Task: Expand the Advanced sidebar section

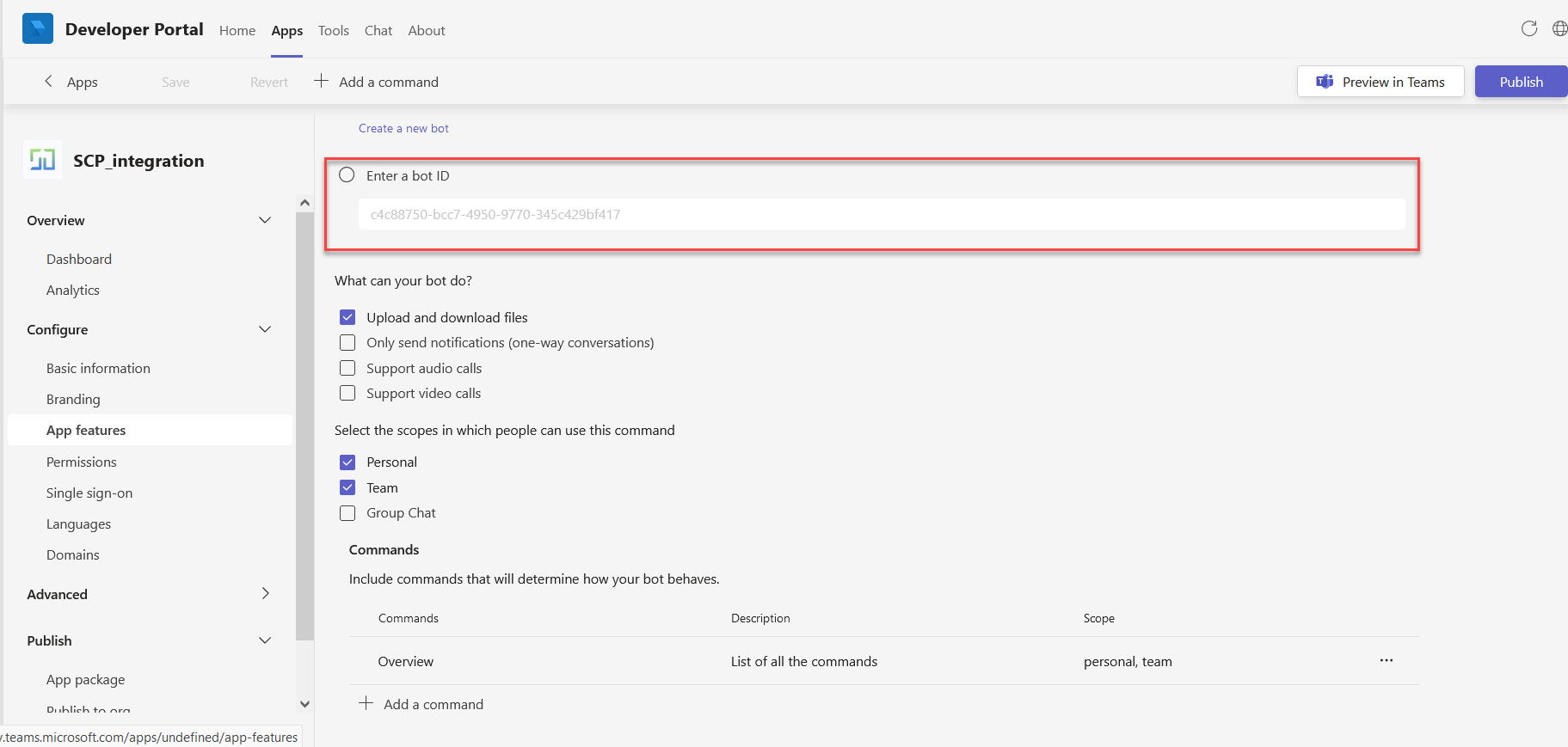Action: [x=265, y=594]
